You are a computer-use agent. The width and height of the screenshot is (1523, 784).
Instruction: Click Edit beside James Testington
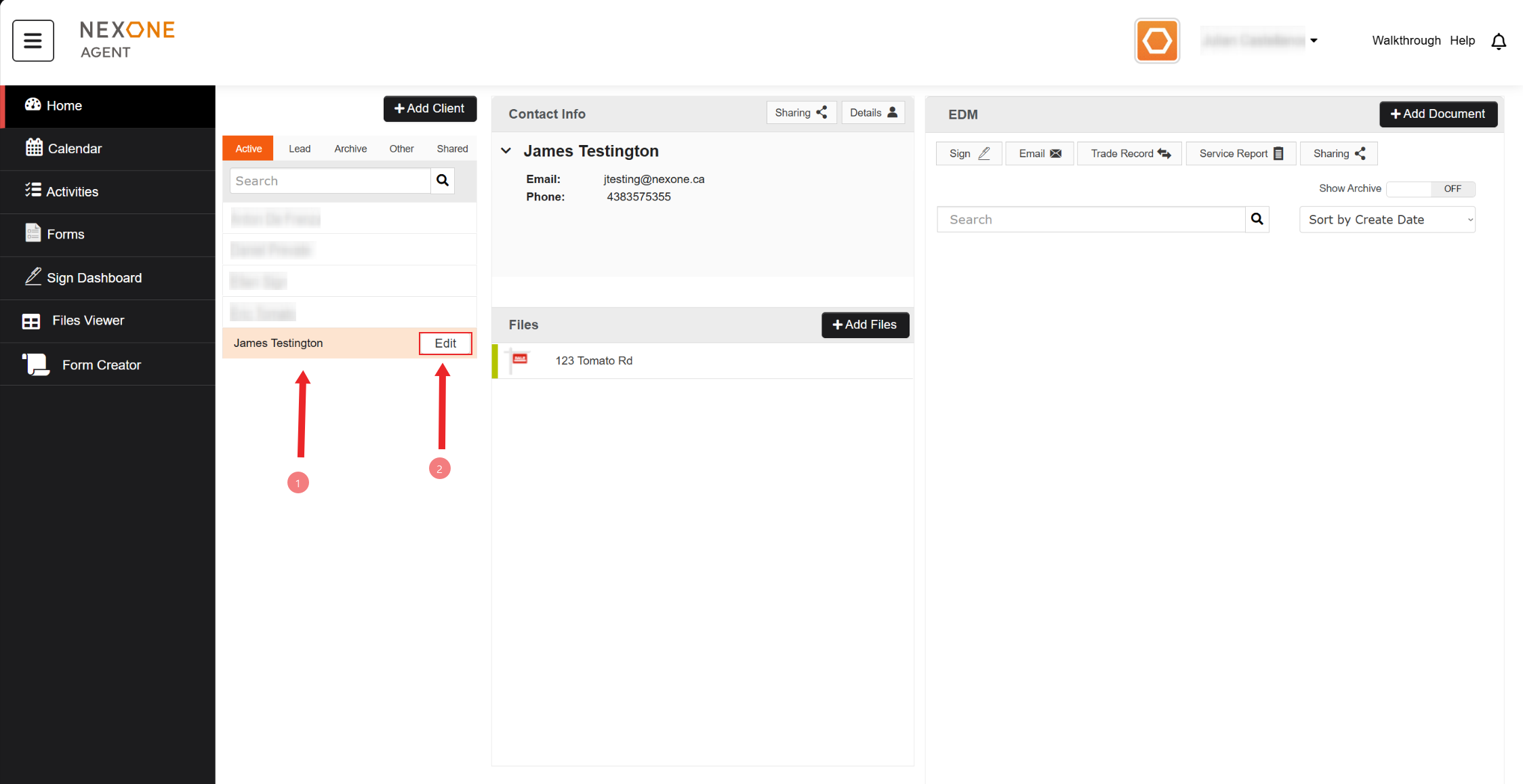[445, 343]
